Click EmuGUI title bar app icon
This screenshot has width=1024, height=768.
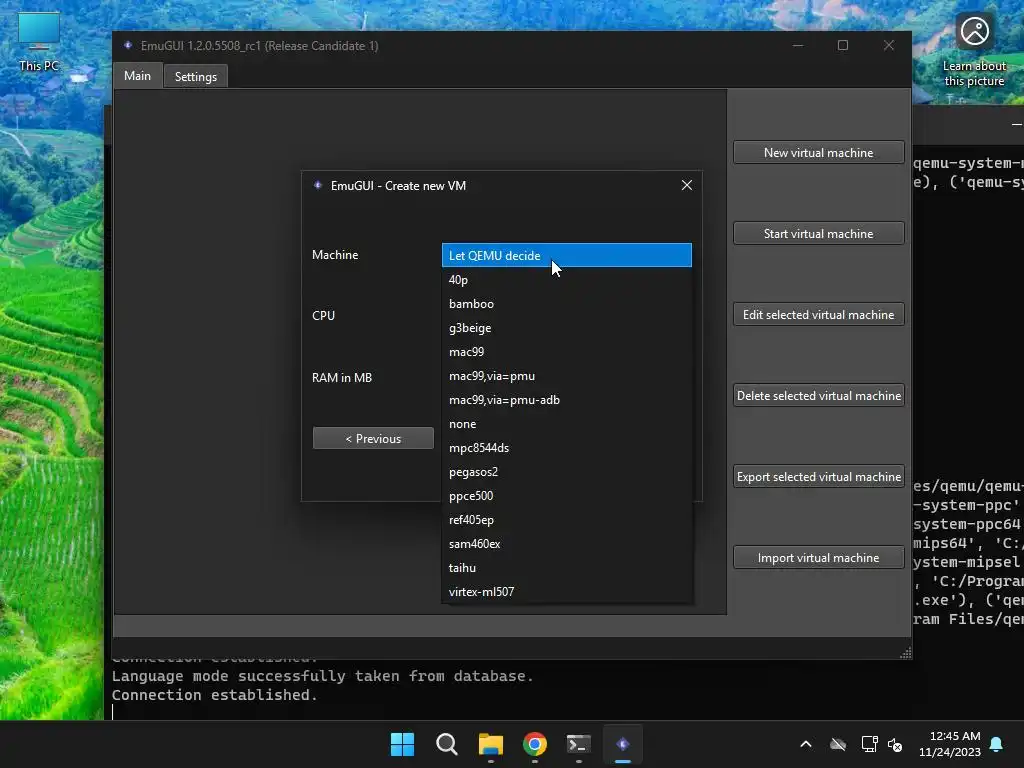128,45
